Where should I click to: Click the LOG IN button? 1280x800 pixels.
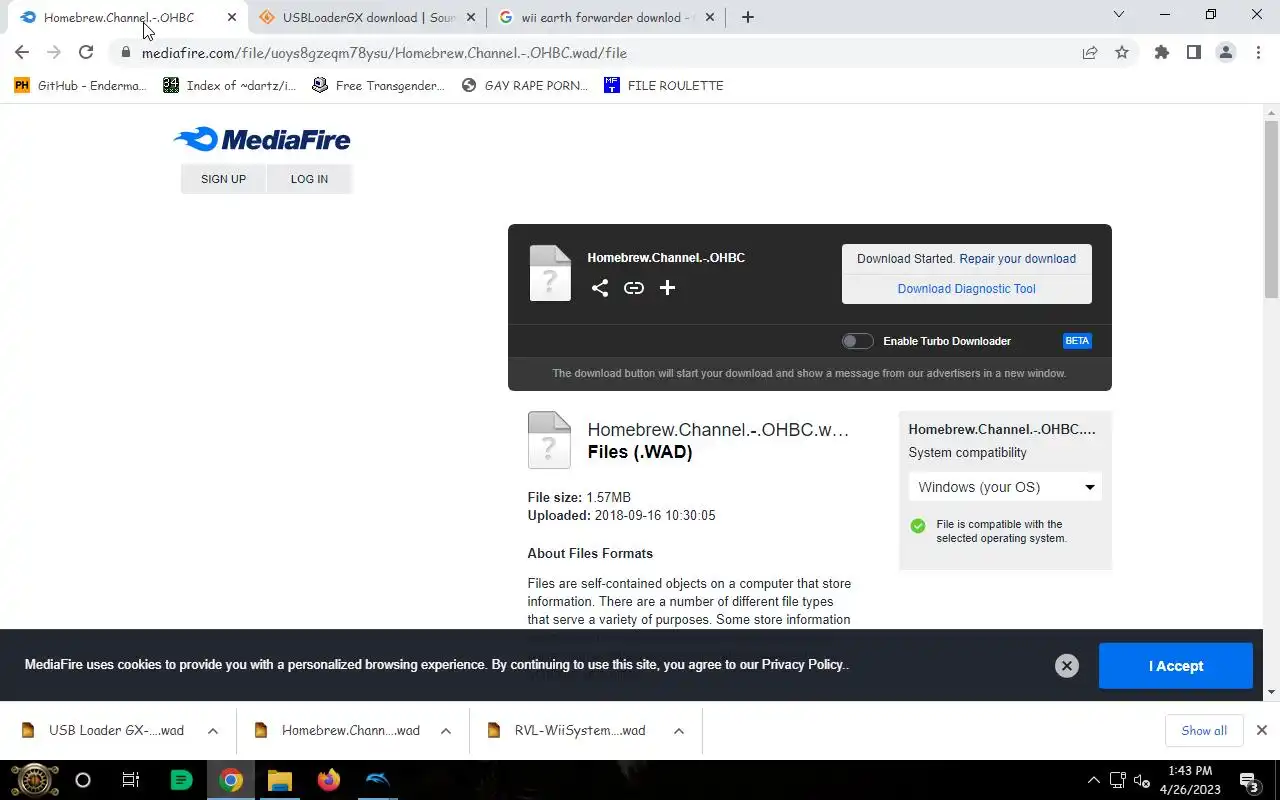tap(309, 179)
